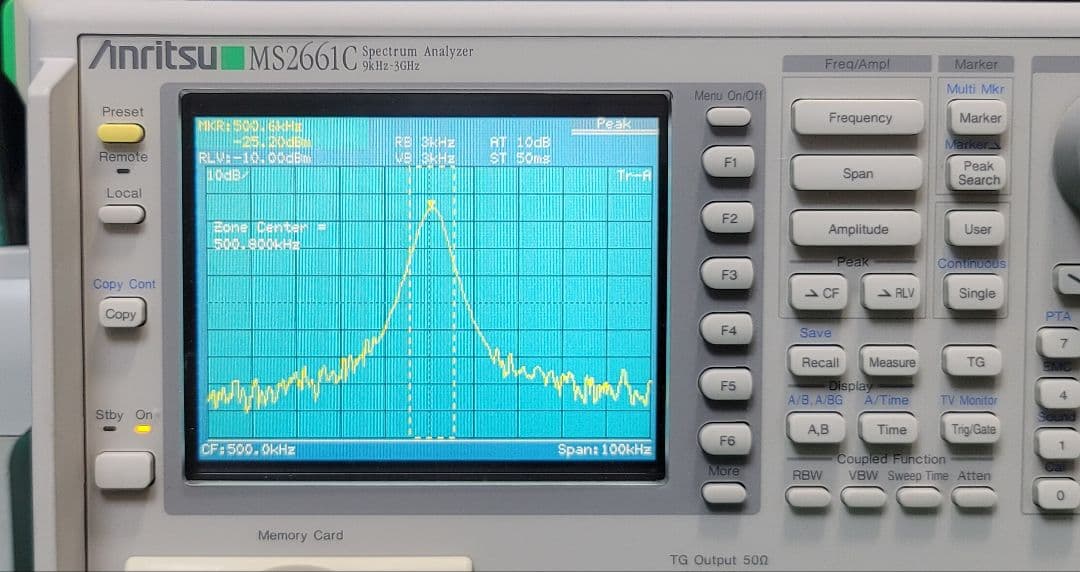Select the Zone Center 500.800kHz text

tap(268, 235)
